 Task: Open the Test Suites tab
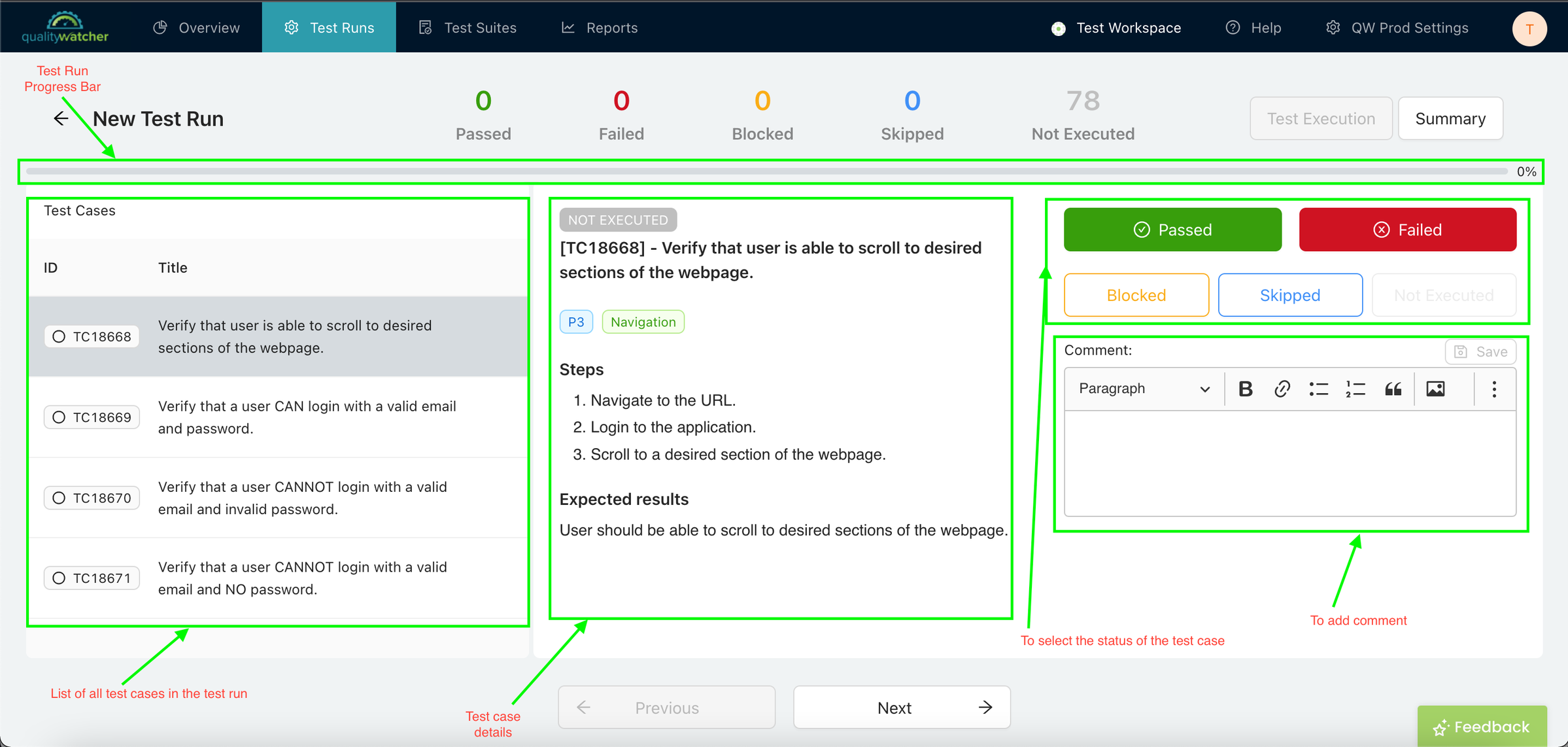(x=467, y=27)
